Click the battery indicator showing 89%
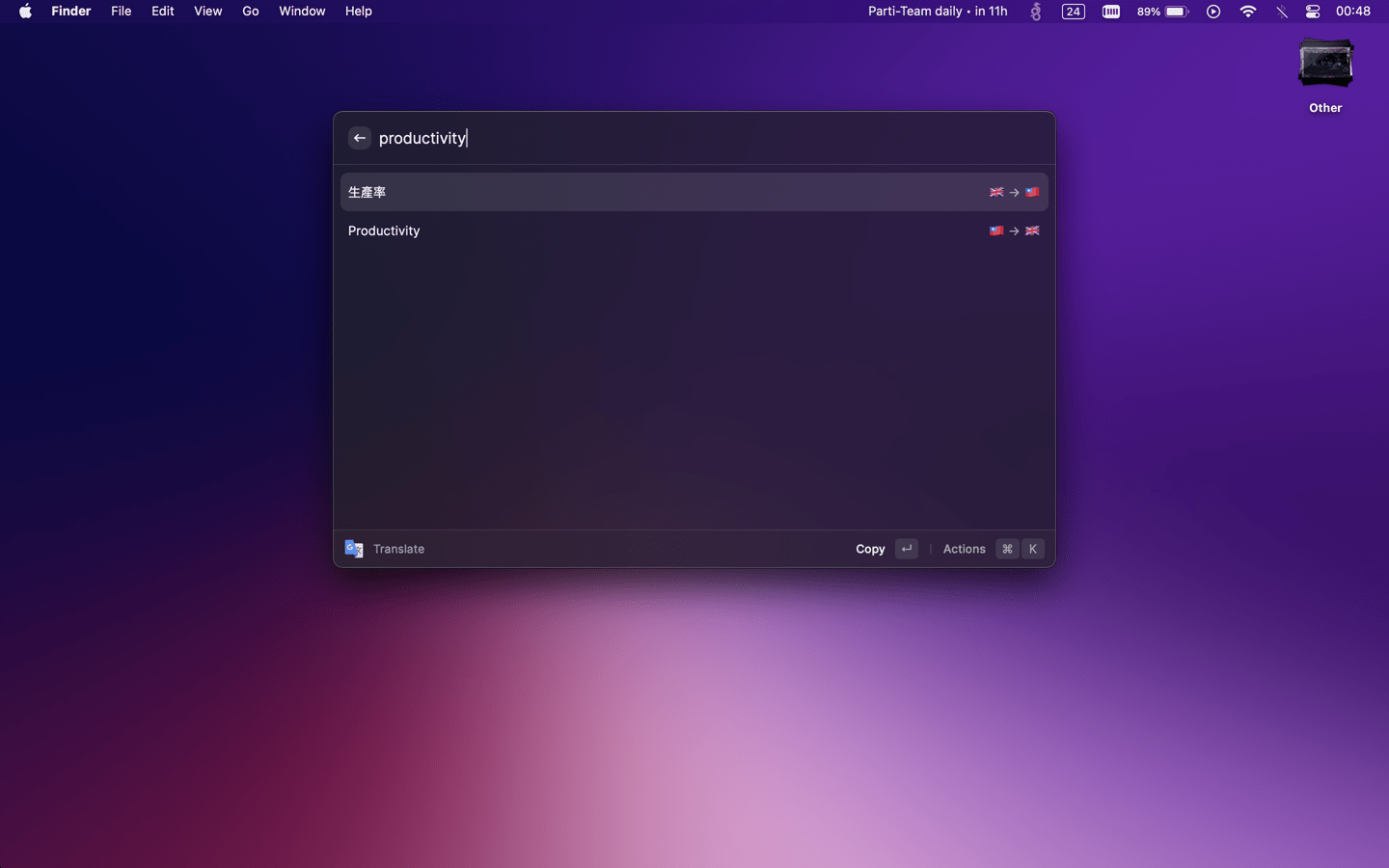This screenshot has width=1389, height=868. [x=1162, y=12]
